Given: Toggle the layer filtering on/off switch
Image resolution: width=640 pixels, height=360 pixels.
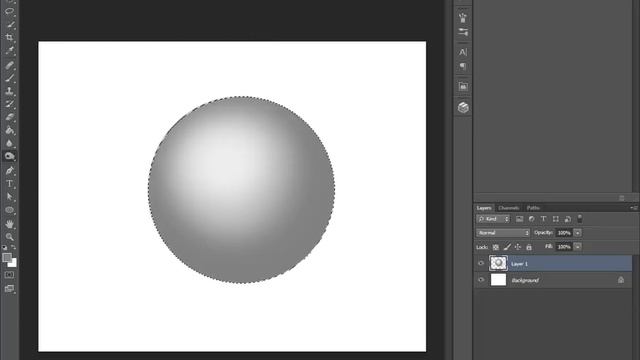Looking at the screenshot, I should pos(580,218).
